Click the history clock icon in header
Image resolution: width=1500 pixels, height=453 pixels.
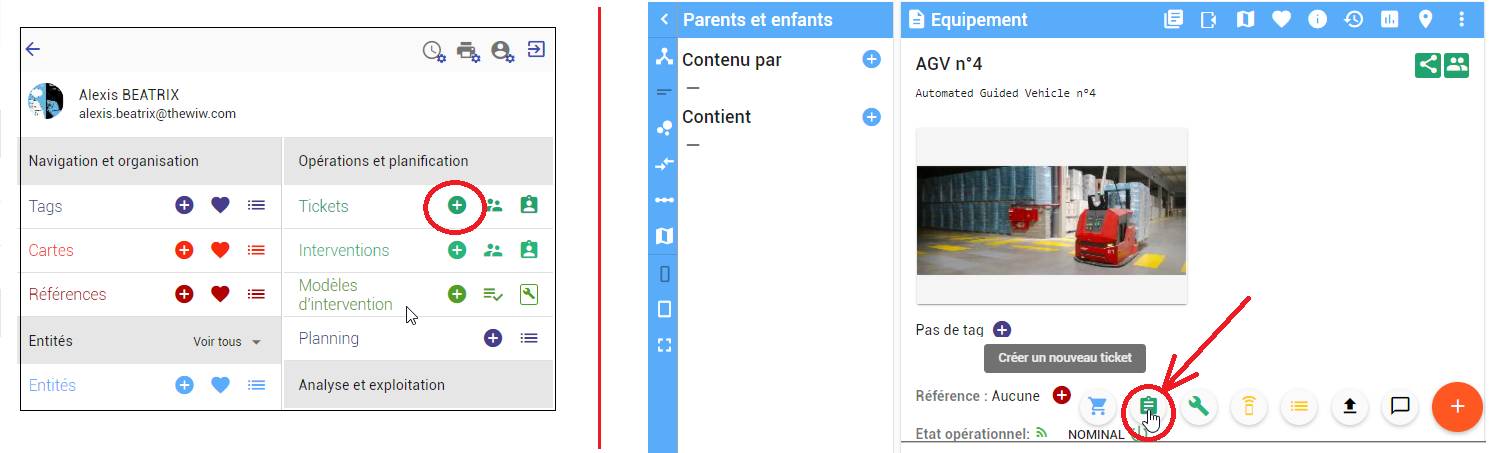click(x=1353, y=19)
